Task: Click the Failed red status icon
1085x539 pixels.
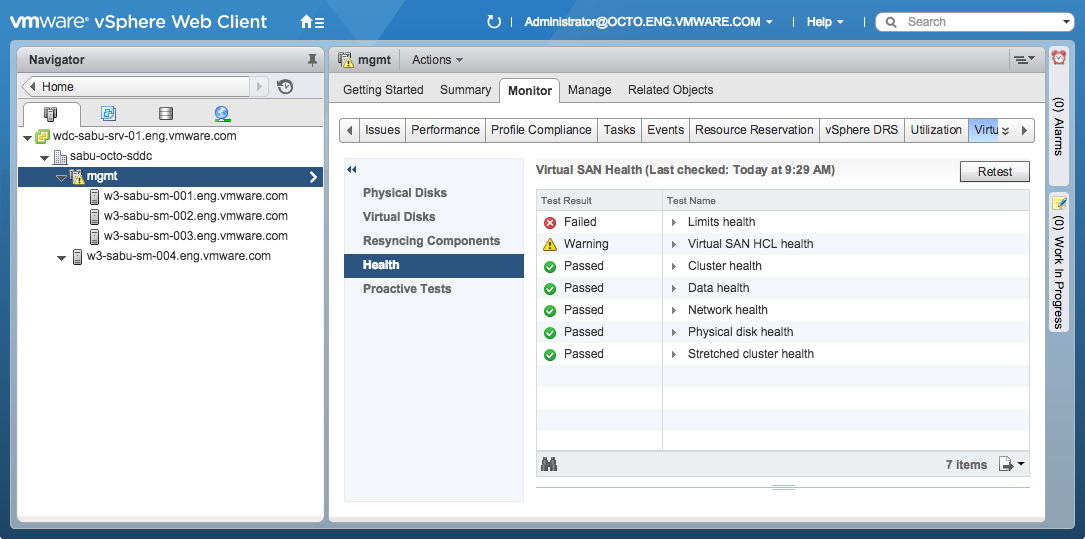Action: coord(550,222)
